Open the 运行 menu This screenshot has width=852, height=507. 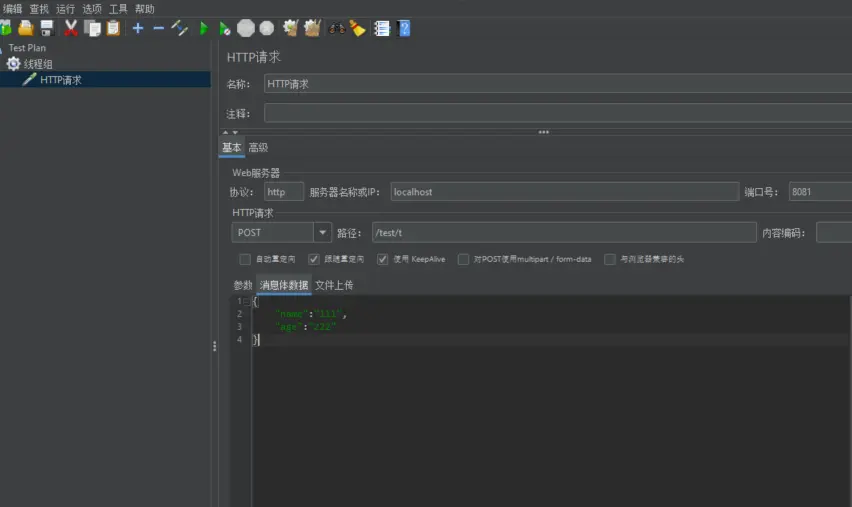(65, 8)
